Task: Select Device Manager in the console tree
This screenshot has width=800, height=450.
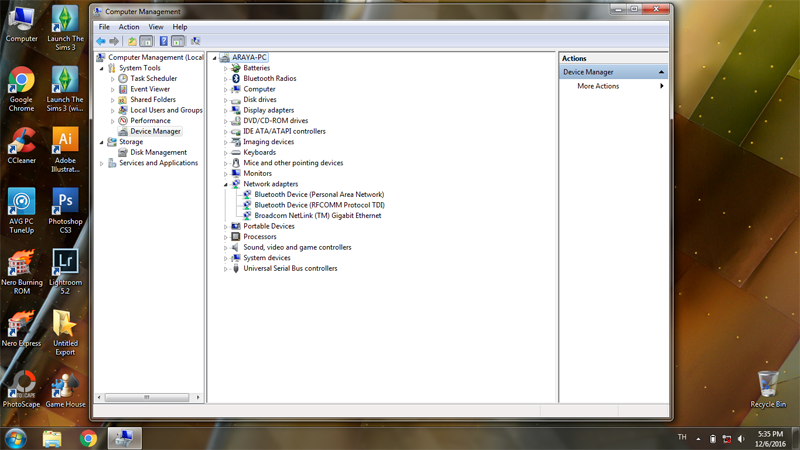Action: coord(156,131)
